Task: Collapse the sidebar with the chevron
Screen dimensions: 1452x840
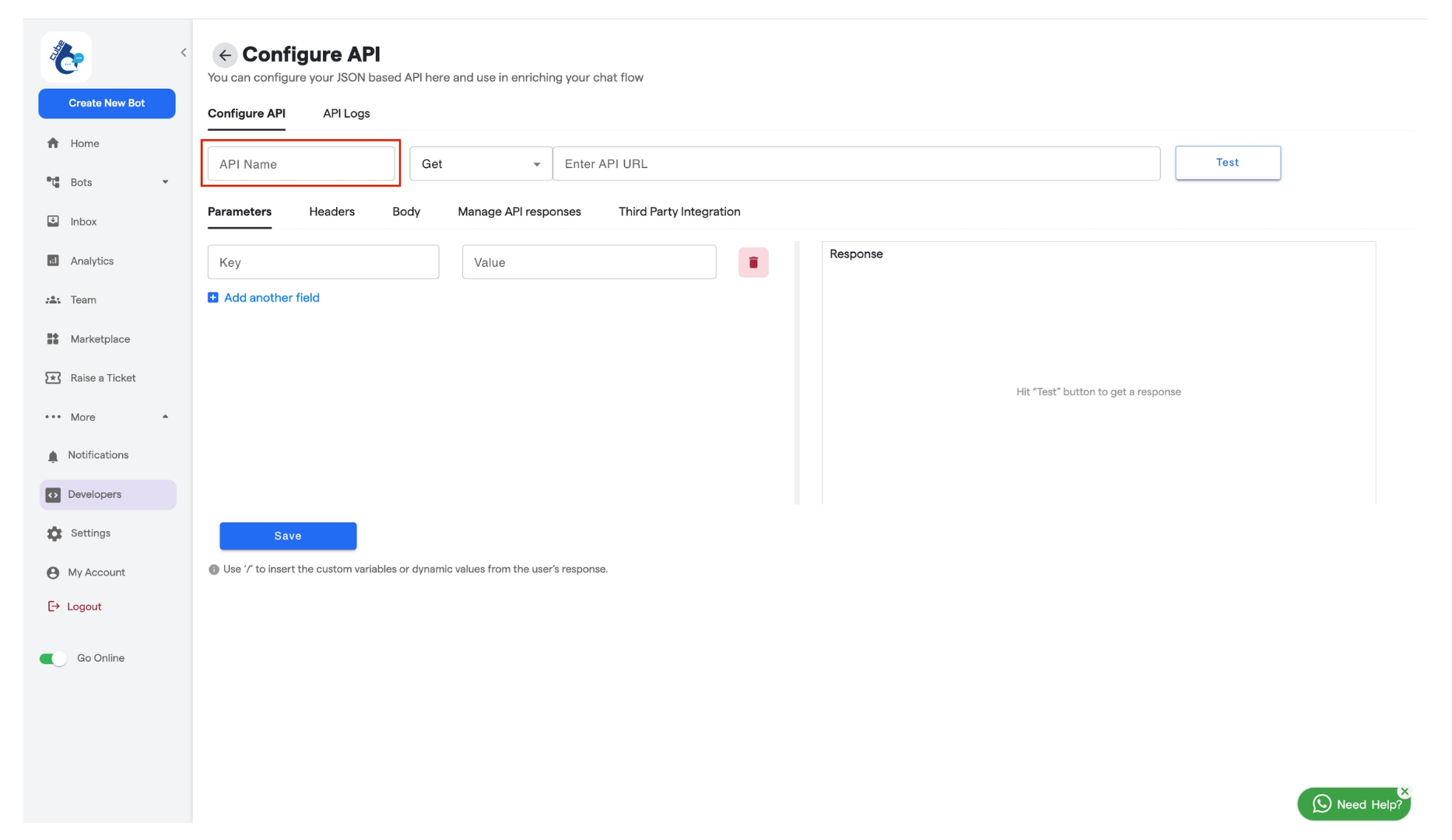Action: (184, 52)
